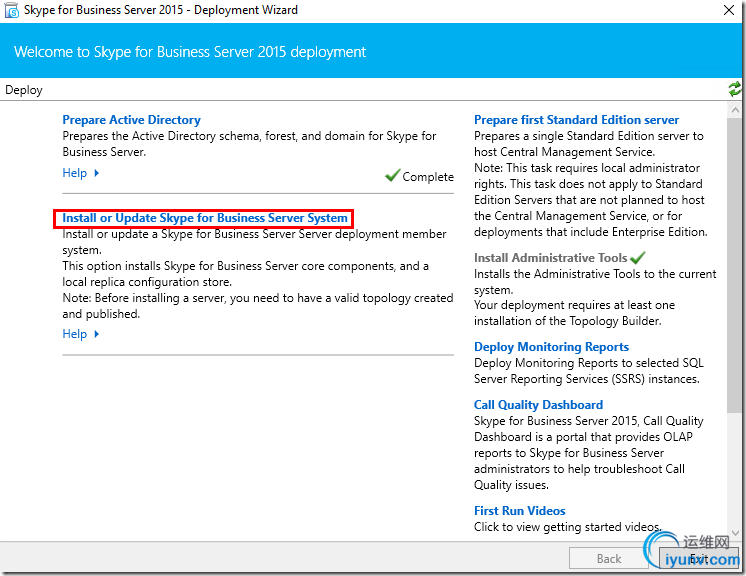The image size is (746, 576).
Task: Click 'Installs the Administrative Tools to the current' text
Action: [x=595, y=274]
